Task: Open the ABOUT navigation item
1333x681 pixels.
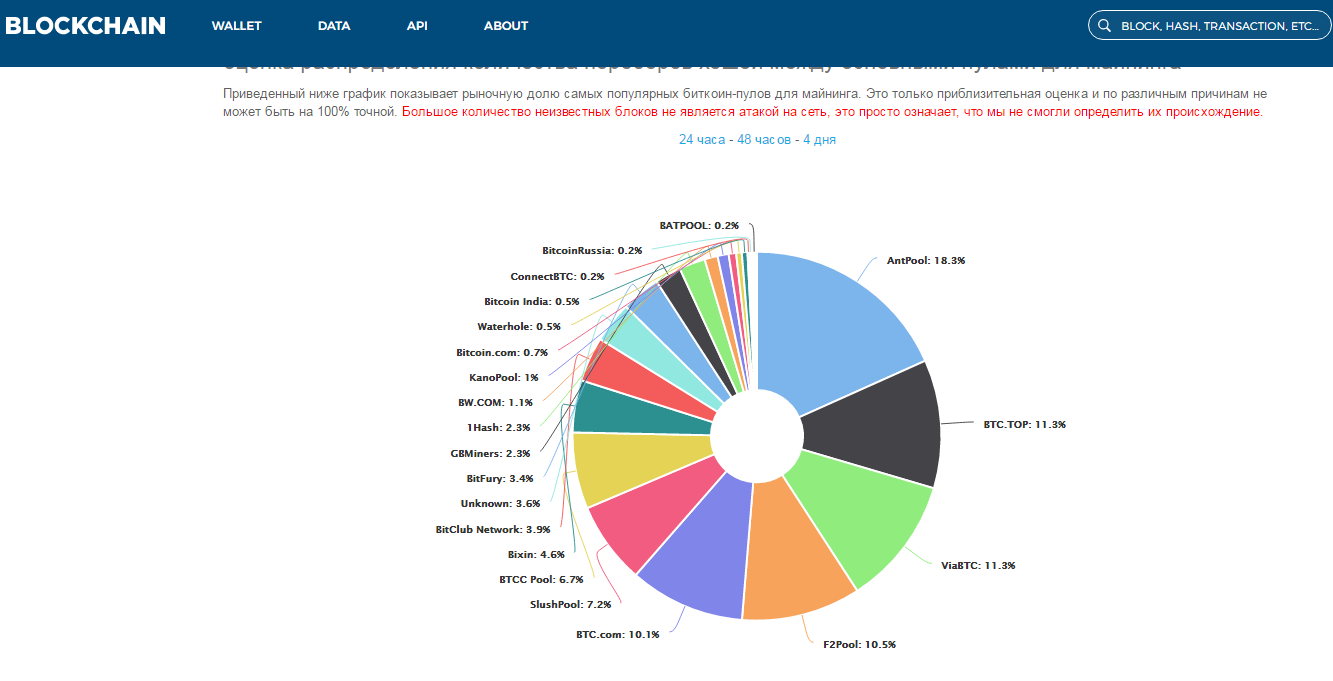Action: pos(505,26)
